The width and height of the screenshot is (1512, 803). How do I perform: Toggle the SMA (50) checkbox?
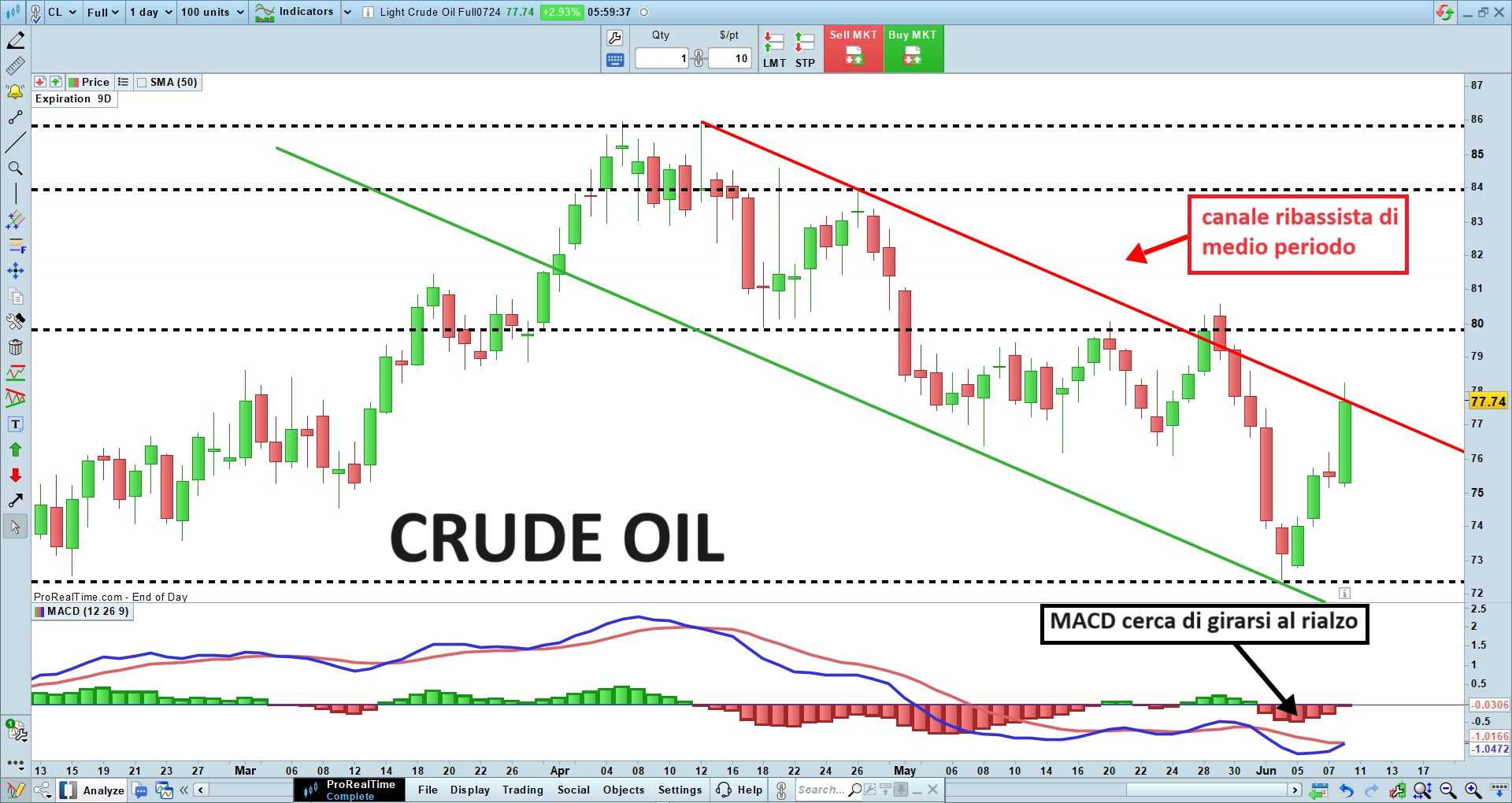tap(142, 83)
